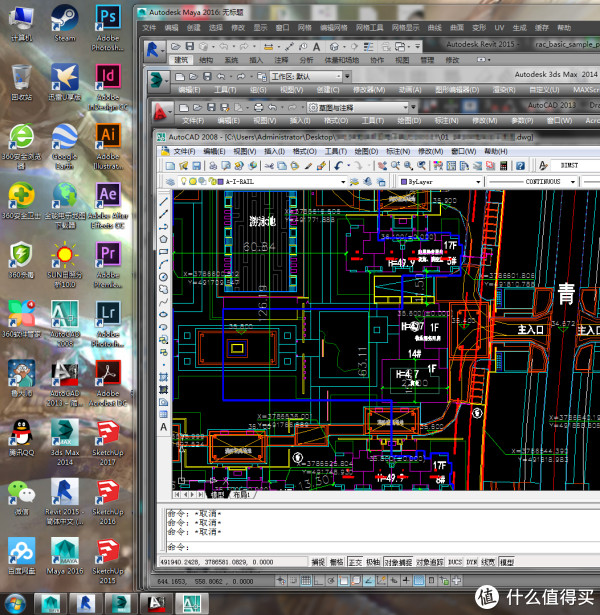
Task: Click the Revit R application button
Action: click(153, 51)
